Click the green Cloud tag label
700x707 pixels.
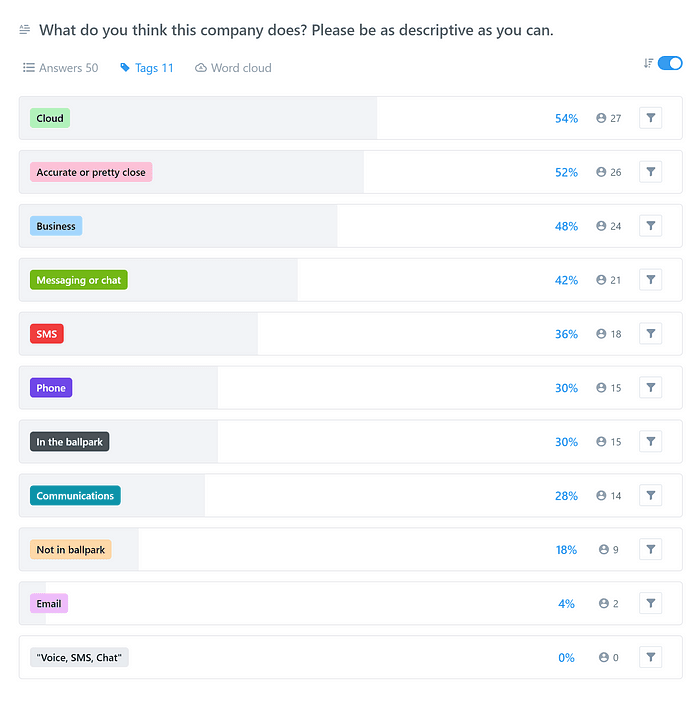point(50,118)
